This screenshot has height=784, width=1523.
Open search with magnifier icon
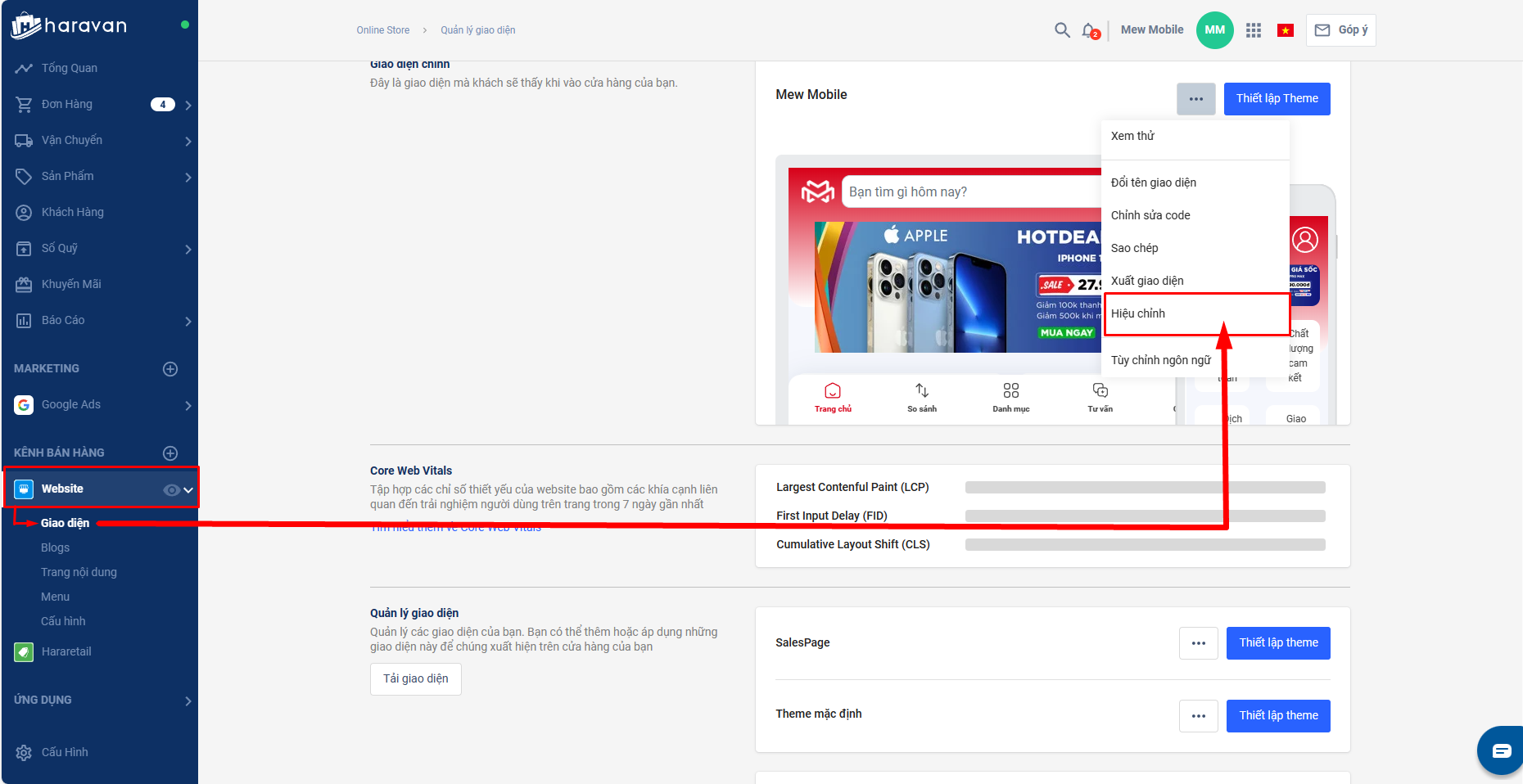(x=1062, y=30)
